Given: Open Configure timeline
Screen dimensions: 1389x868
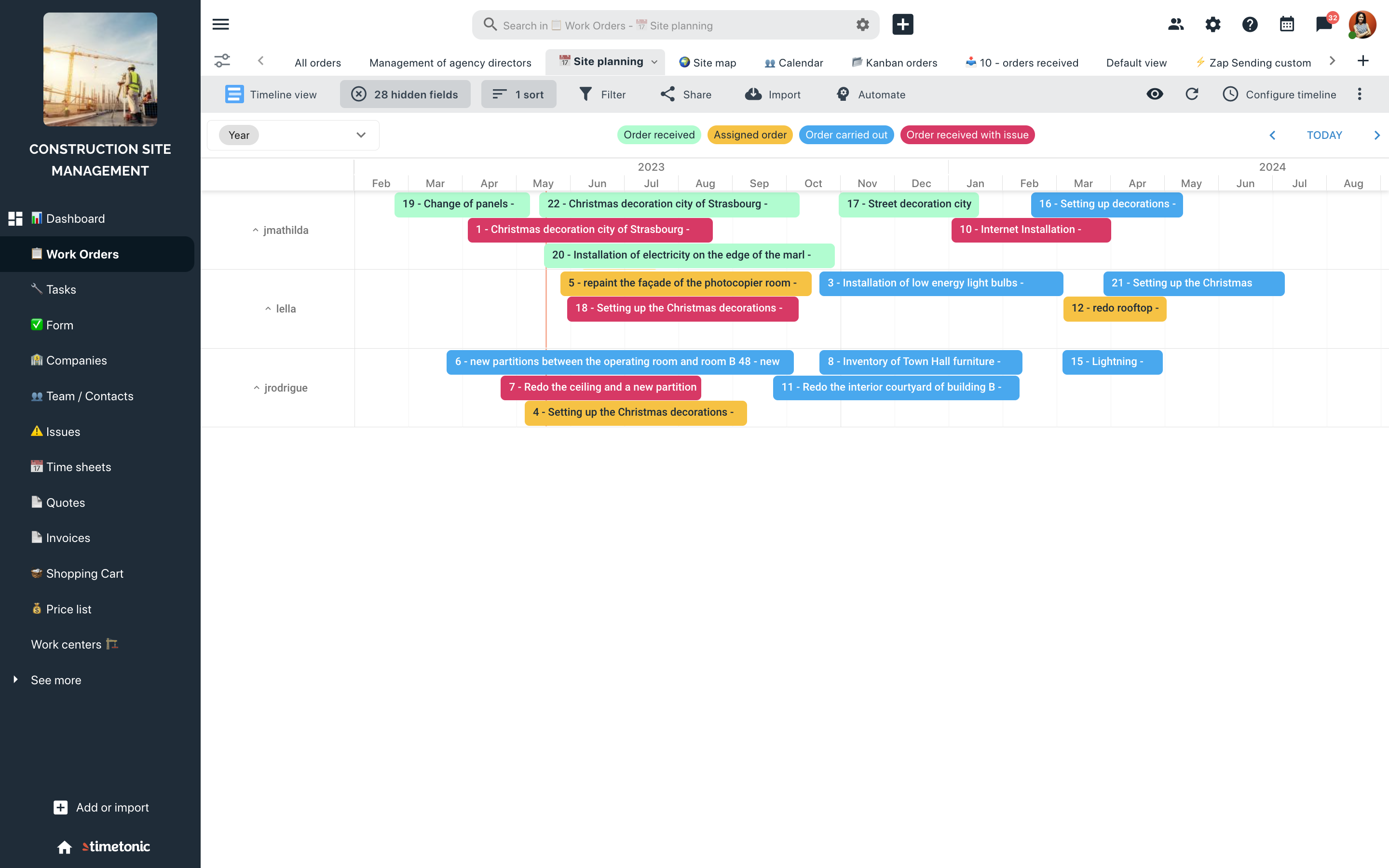Looking at the screenshot, I should (x=1279, y=94).
